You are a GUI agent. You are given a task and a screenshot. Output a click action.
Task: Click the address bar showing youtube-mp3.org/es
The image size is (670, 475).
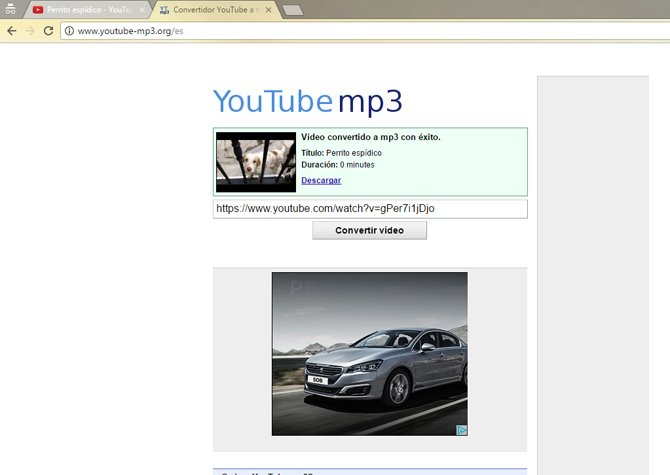click(367, 31)
